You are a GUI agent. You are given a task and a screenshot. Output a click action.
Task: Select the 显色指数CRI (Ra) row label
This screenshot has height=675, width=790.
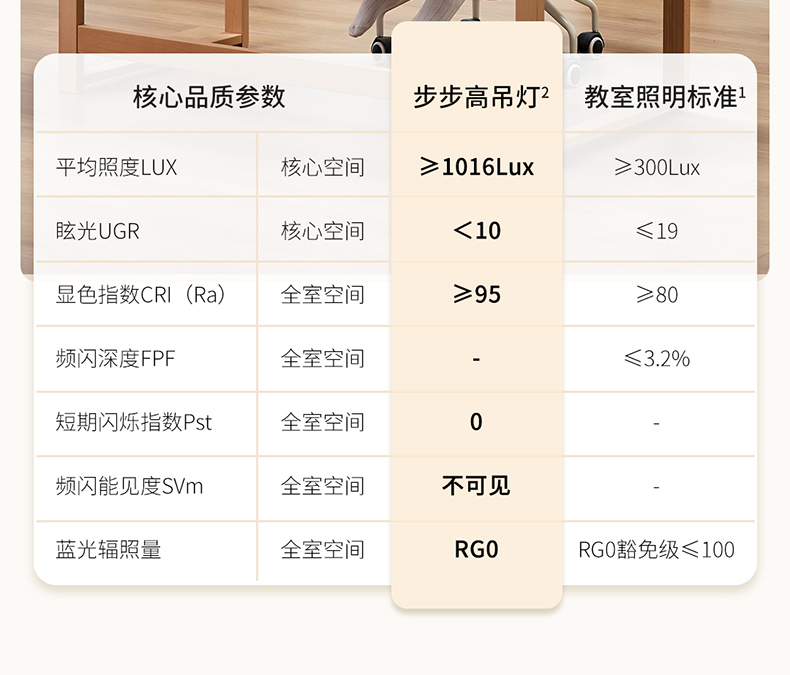click(141, 295)
